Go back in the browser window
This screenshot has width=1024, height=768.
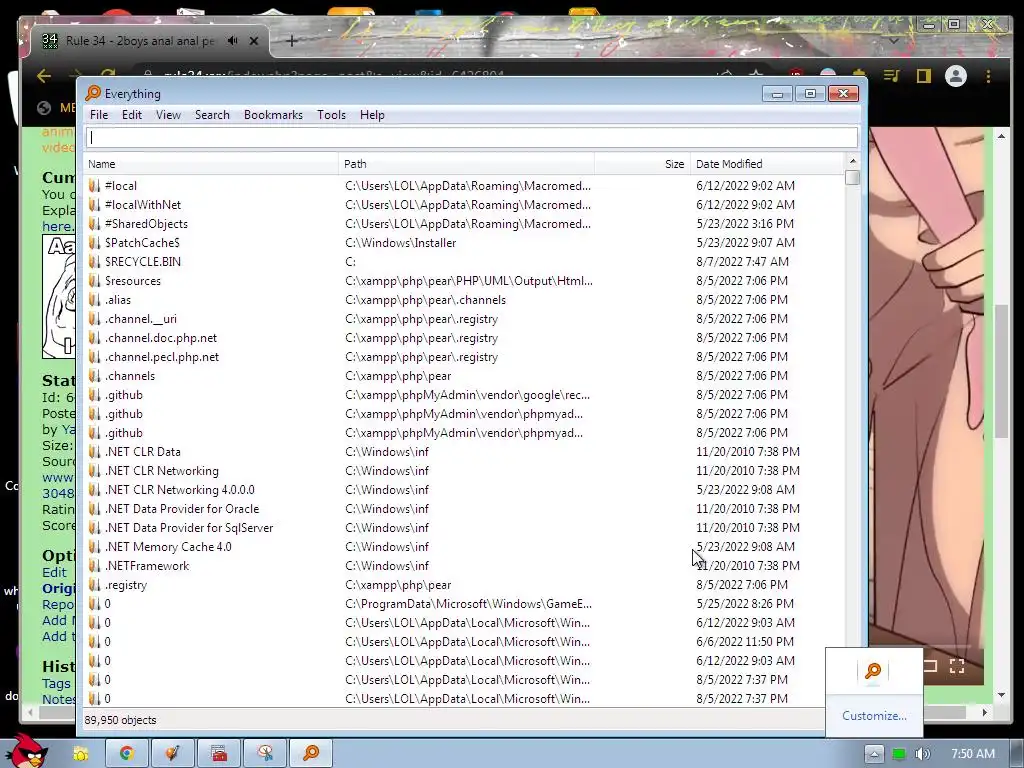tap(44, 76)
